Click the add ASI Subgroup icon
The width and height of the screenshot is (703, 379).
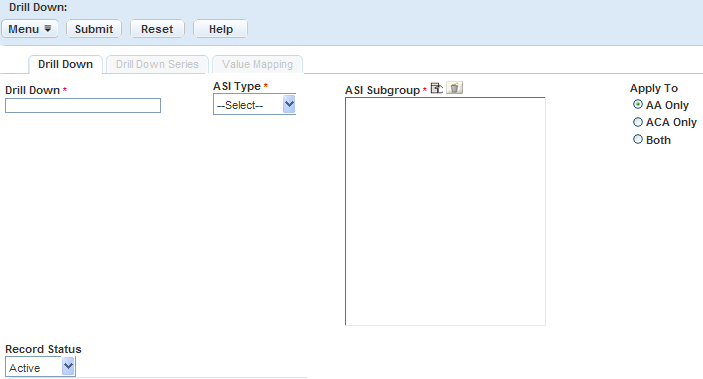(436, 88)
